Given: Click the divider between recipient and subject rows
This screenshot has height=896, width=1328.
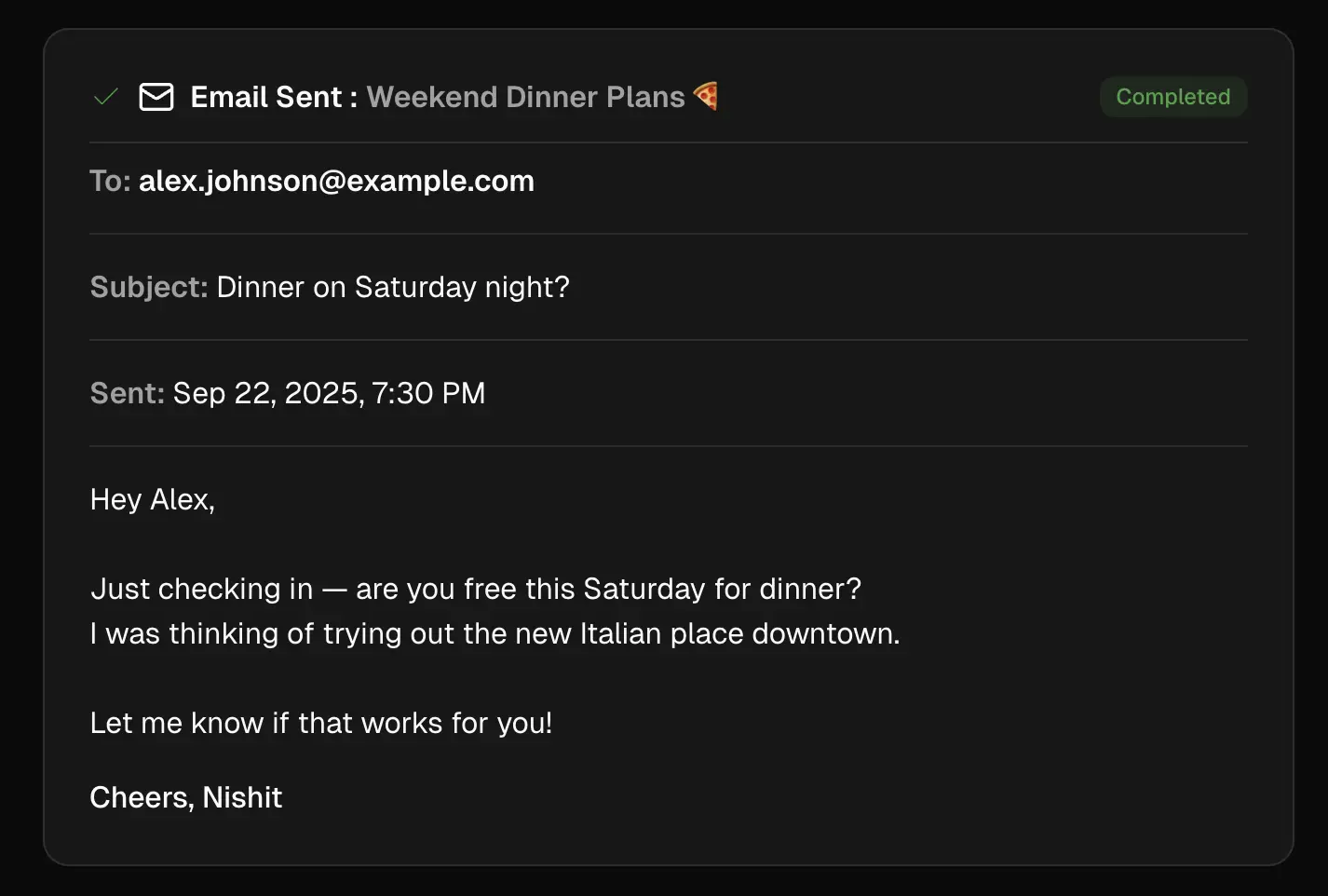Looking at the screenshot, I should pyautogui.click(x=668, y=234).
